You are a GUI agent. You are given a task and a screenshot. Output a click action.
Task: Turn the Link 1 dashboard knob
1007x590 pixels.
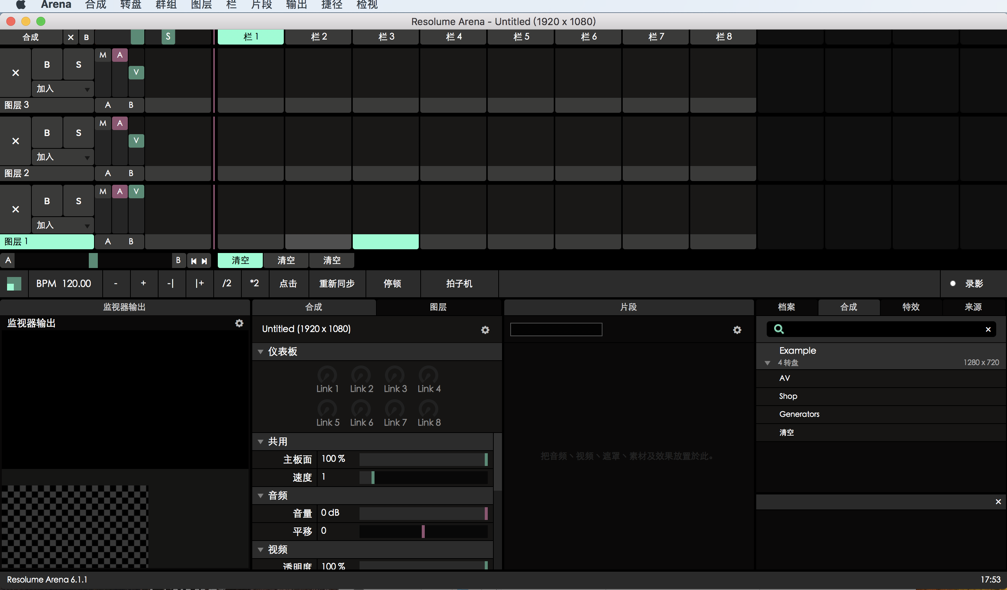[x=327, y=375]
